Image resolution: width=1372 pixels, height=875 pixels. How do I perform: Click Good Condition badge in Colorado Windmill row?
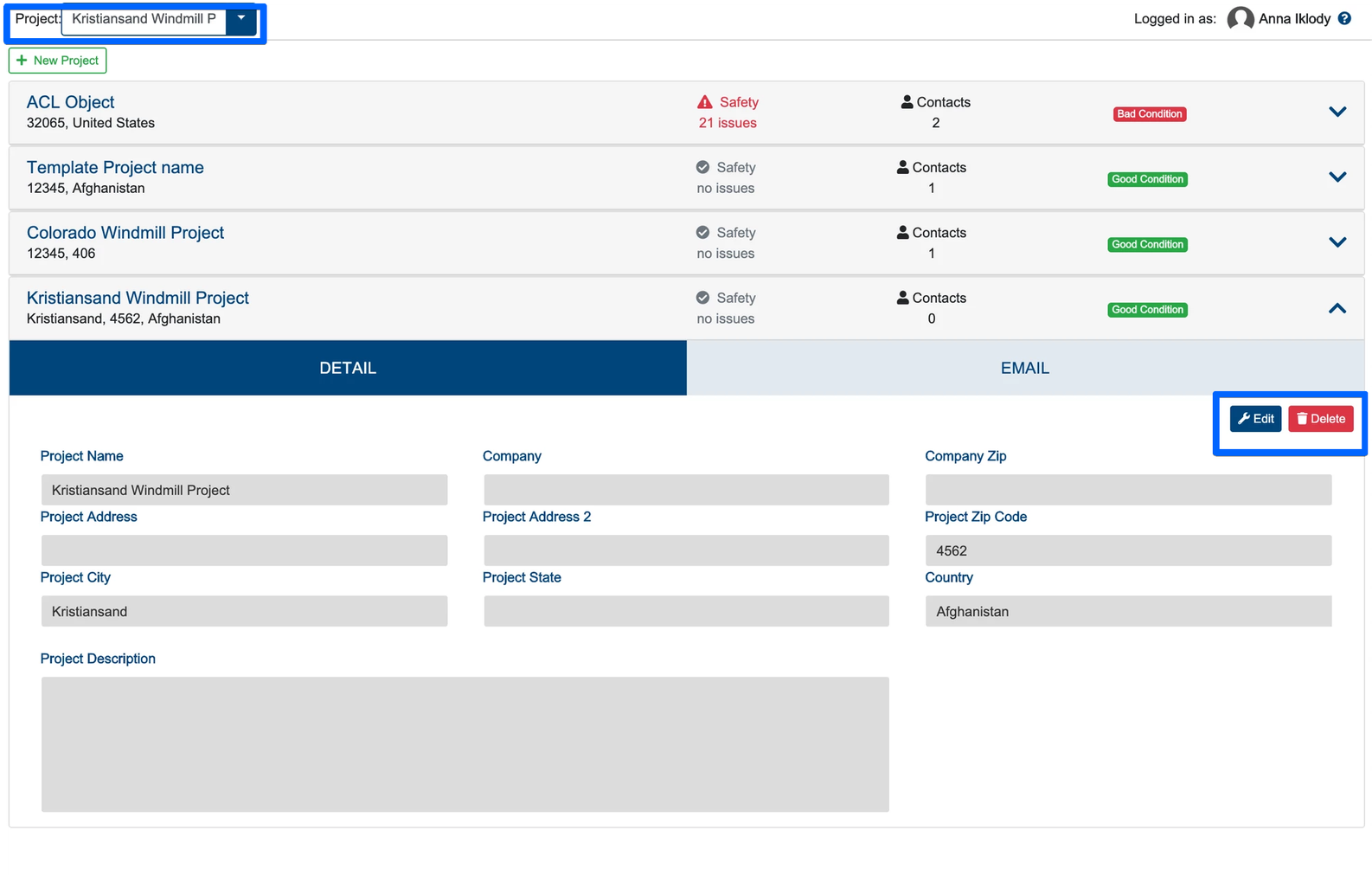coord(1147,244)
